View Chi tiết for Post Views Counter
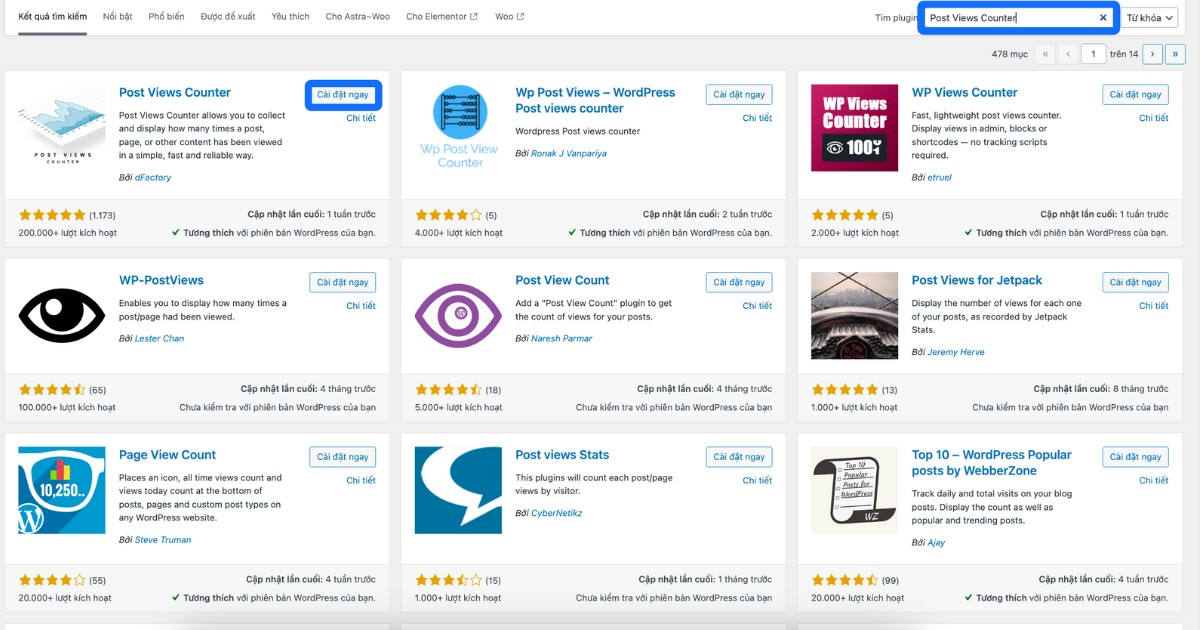The image size is (1200, 630). [x=361, y=118]
